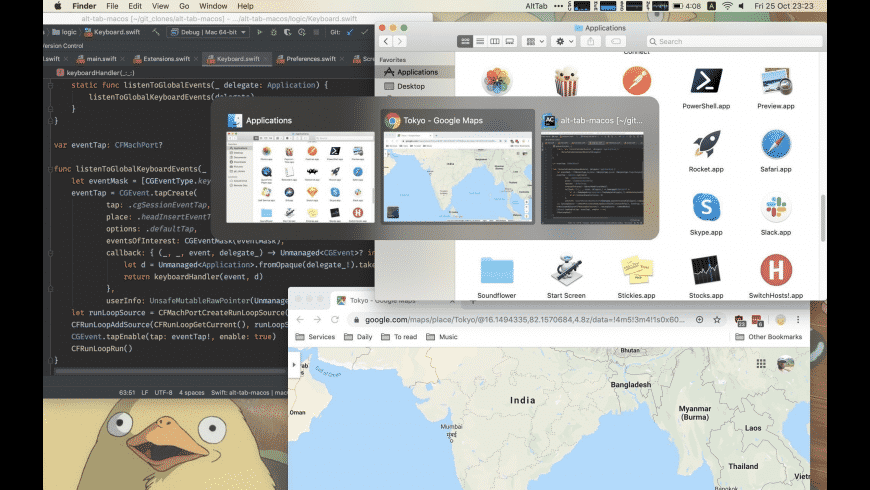This screenshot has width=870, height=490.
Task: Open Finder group-by dropdown
Action: click(535, 41)
